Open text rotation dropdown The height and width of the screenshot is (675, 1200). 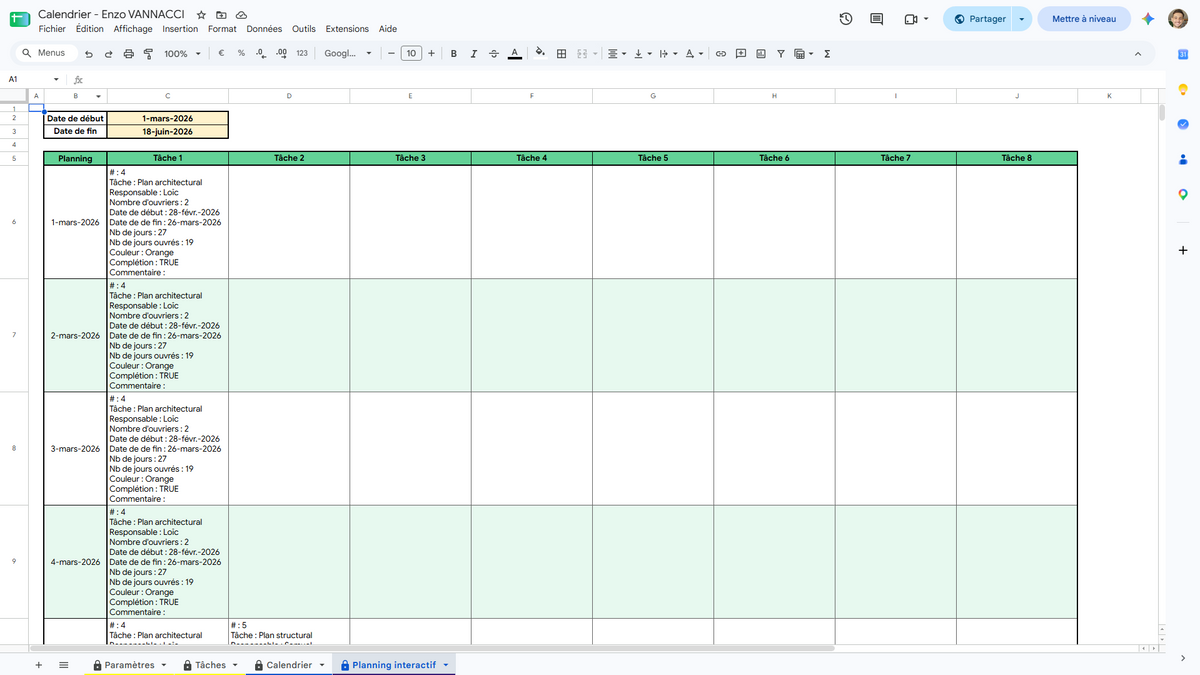click(x=695, y=53)
